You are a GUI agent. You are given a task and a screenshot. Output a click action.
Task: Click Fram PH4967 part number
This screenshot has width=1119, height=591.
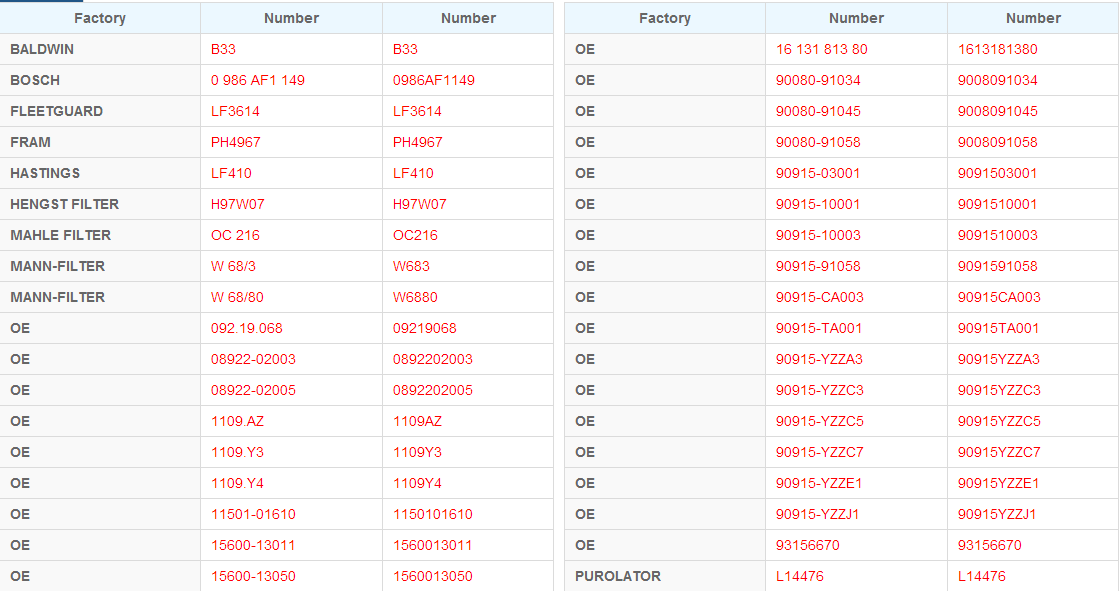(236, 142)
